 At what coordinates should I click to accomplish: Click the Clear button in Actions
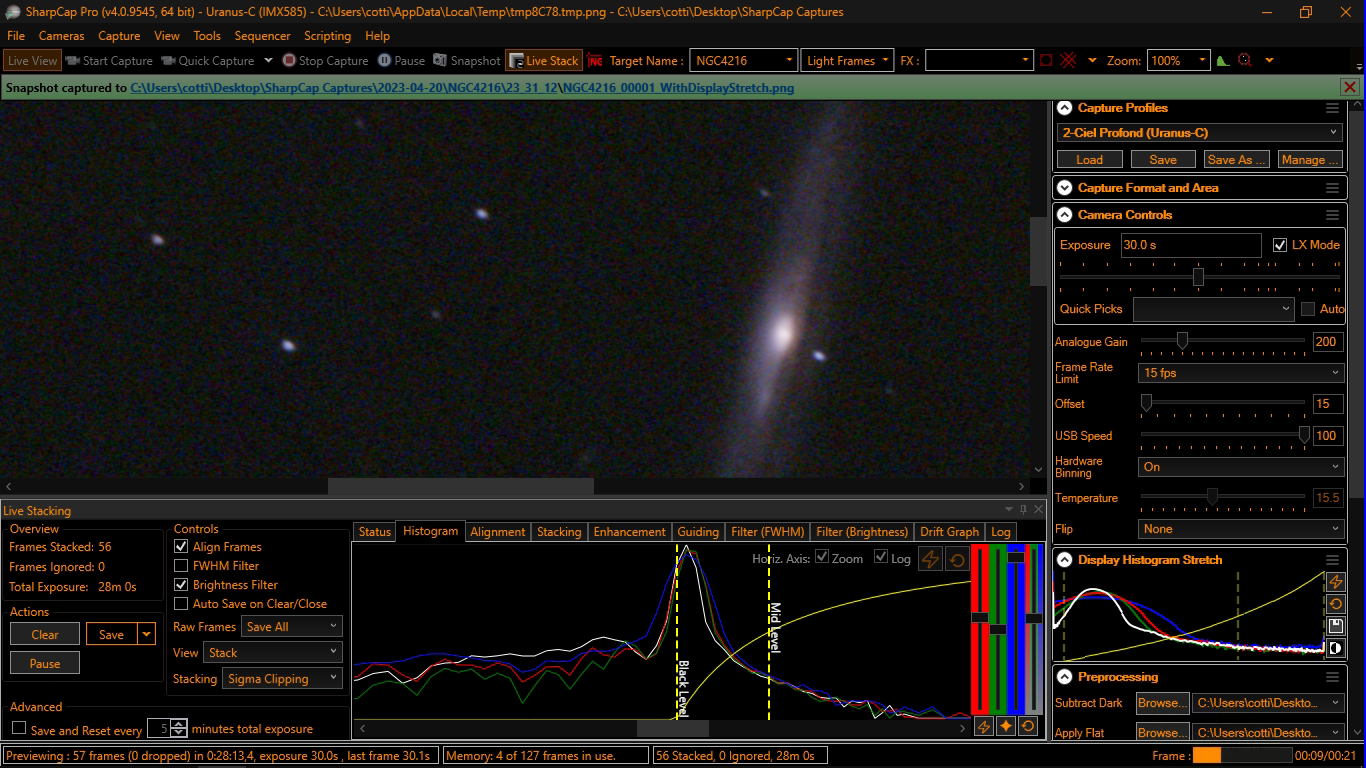[45, 634]
